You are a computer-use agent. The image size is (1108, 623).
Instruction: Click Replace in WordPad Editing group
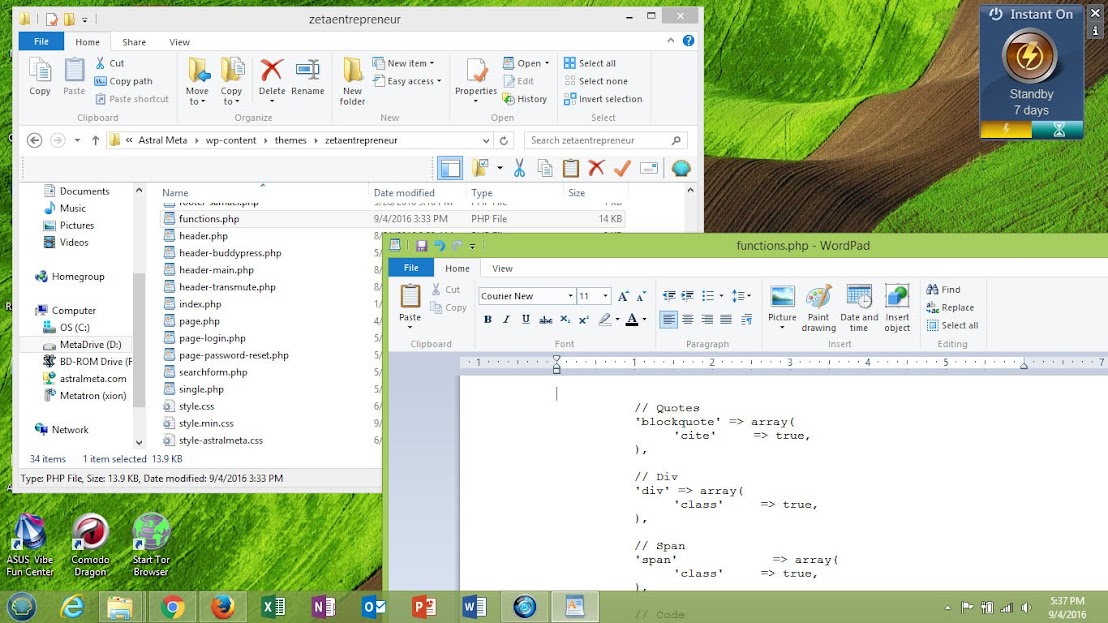point(950,307)
